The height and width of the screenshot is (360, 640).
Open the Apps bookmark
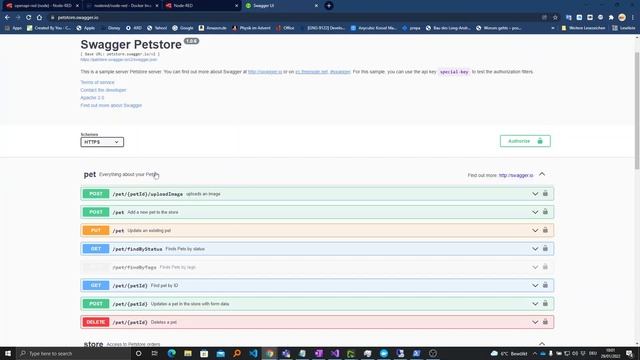pos(13,28)
